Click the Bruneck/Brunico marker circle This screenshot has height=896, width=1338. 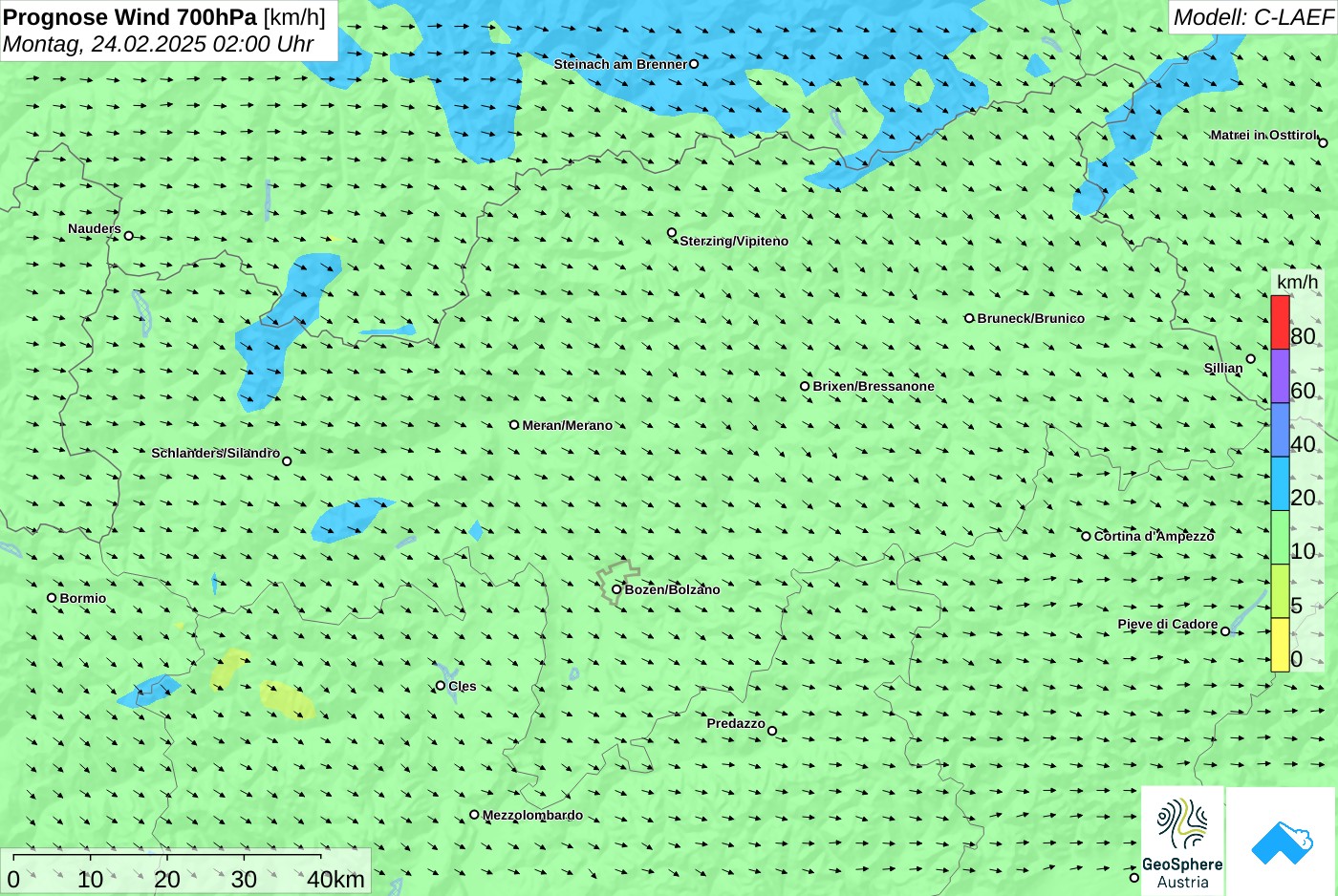[x=969, y=318]
